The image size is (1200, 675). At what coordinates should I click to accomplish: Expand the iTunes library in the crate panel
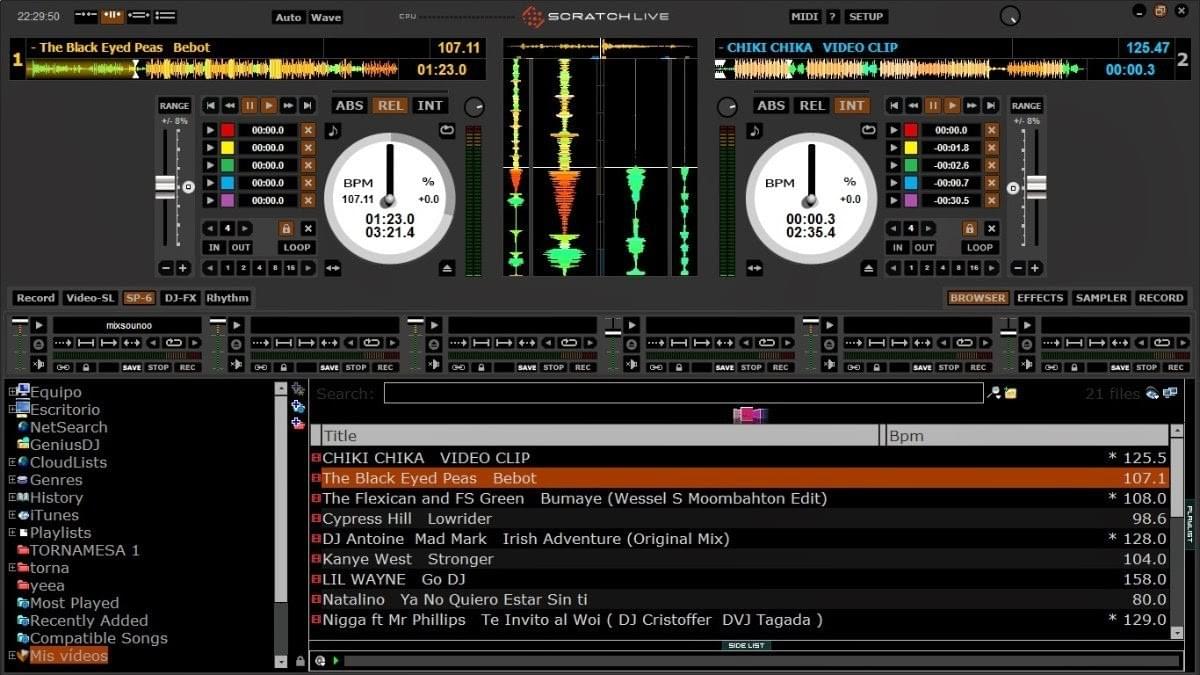pos(10,514)
